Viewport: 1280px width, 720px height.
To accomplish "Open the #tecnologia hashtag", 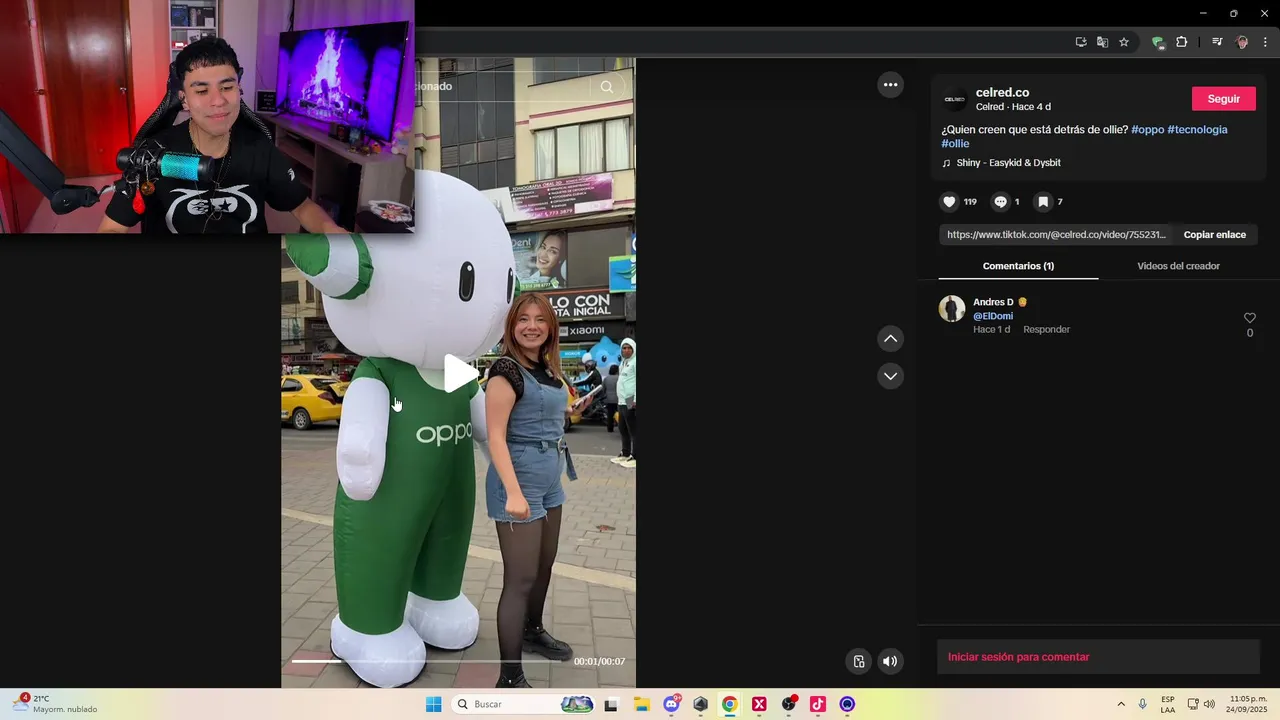I will [1197, 130].
